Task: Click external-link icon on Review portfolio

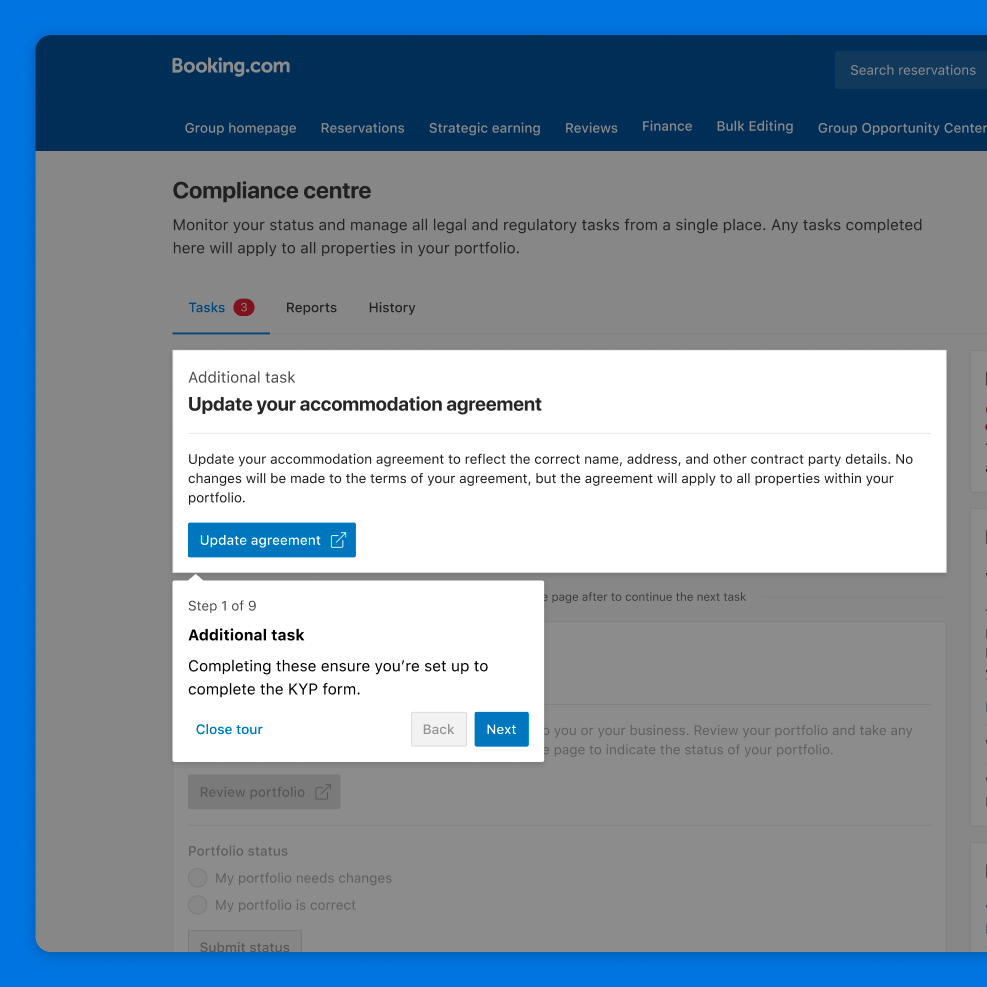Action: click(x=322, y=792)
